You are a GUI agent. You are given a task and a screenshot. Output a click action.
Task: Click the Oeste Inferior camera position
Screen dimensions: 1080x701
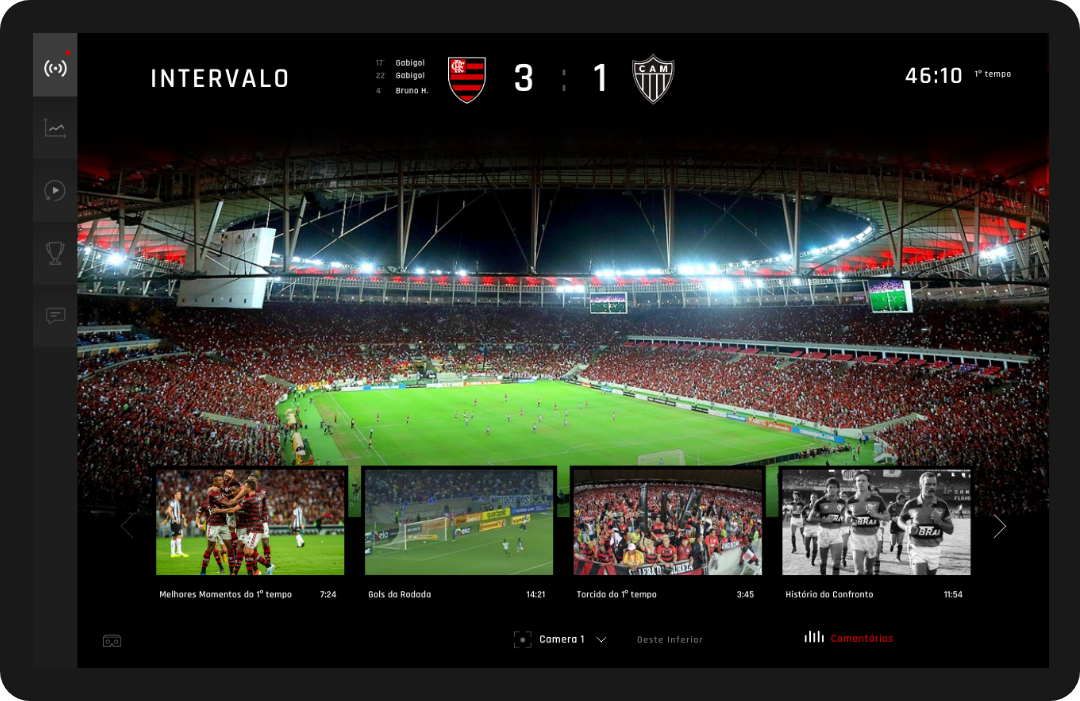(x=669, y=640)
